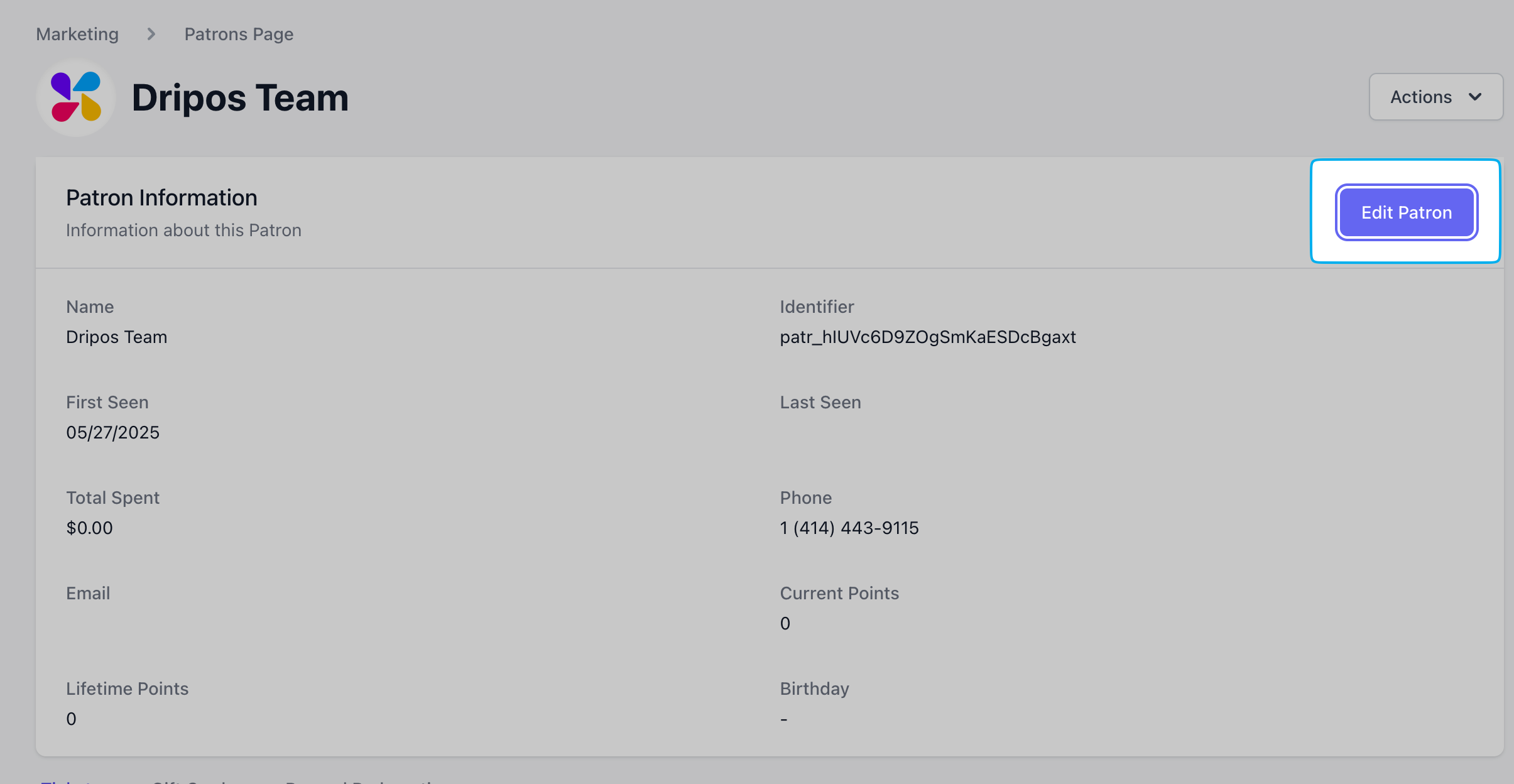The width and height of the screenshot is (1514, 784).
Task: Open the Actions dropdown menu
Action: point(1436,97)
